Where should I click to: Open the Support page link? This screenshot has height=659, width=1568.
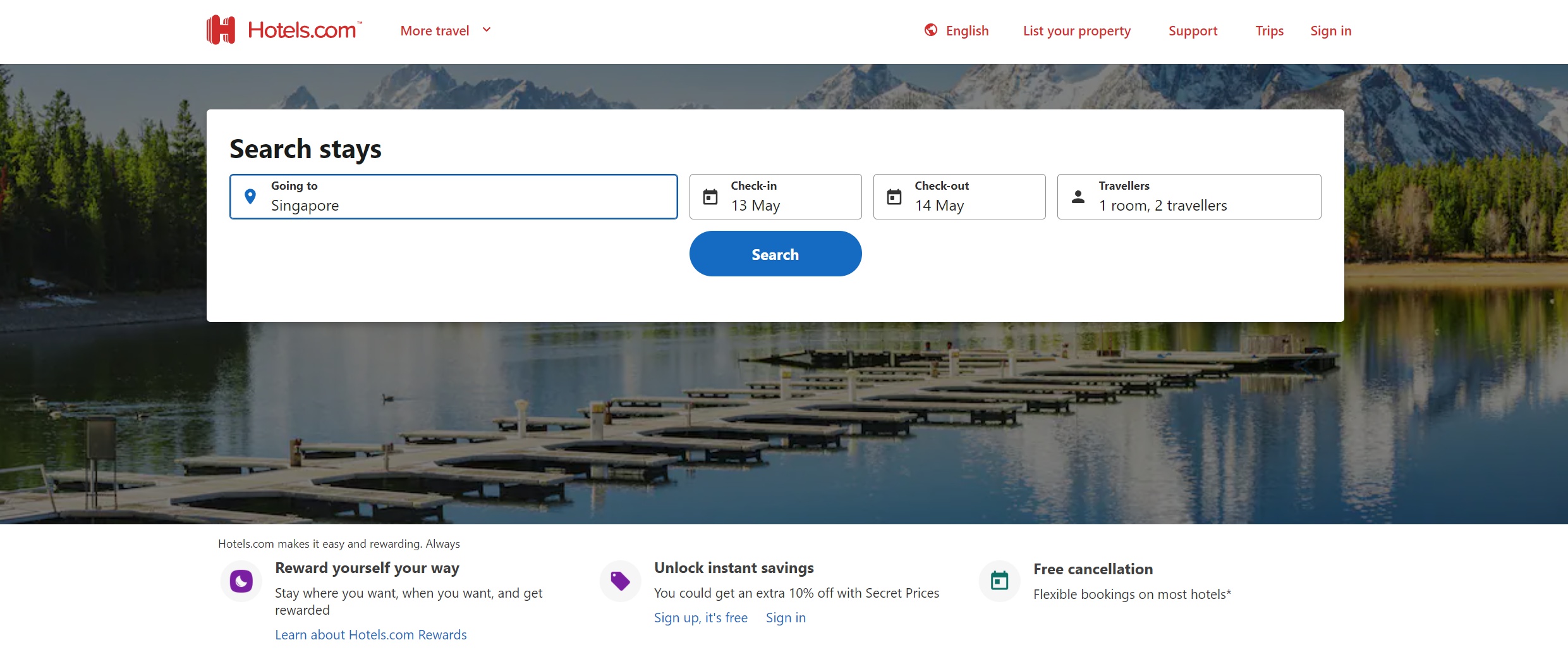1193,30
